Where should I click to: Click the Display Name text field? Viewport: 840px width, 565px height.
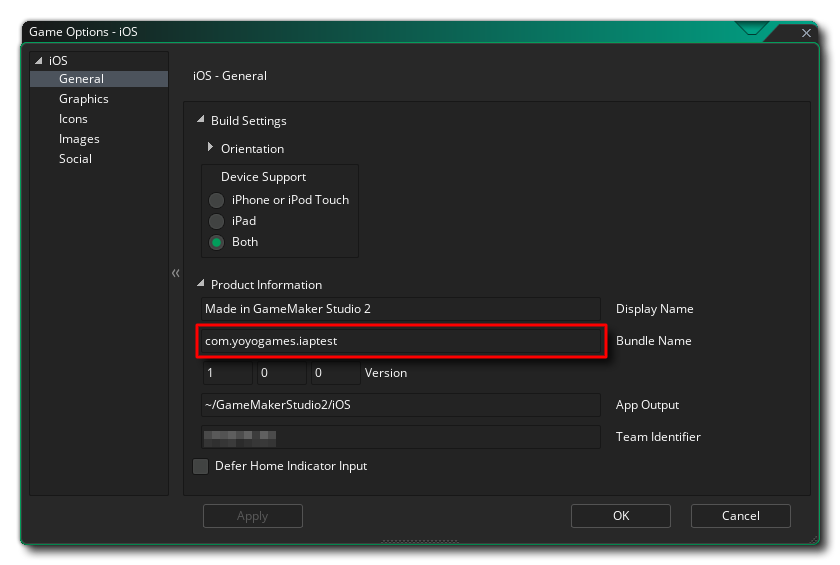(400, 309)
